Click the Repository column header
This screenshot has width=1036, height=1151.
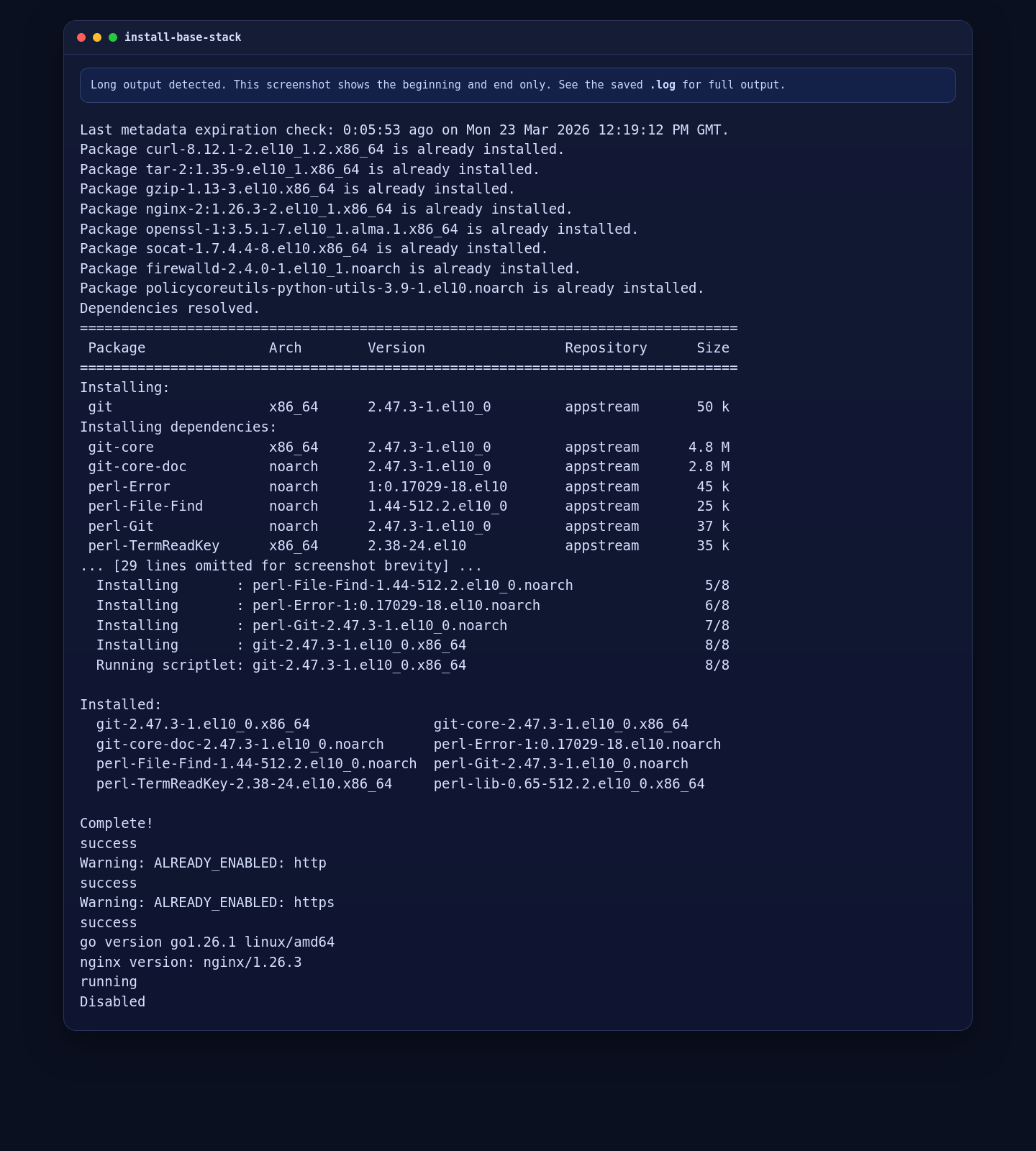[x=606, y=348]
